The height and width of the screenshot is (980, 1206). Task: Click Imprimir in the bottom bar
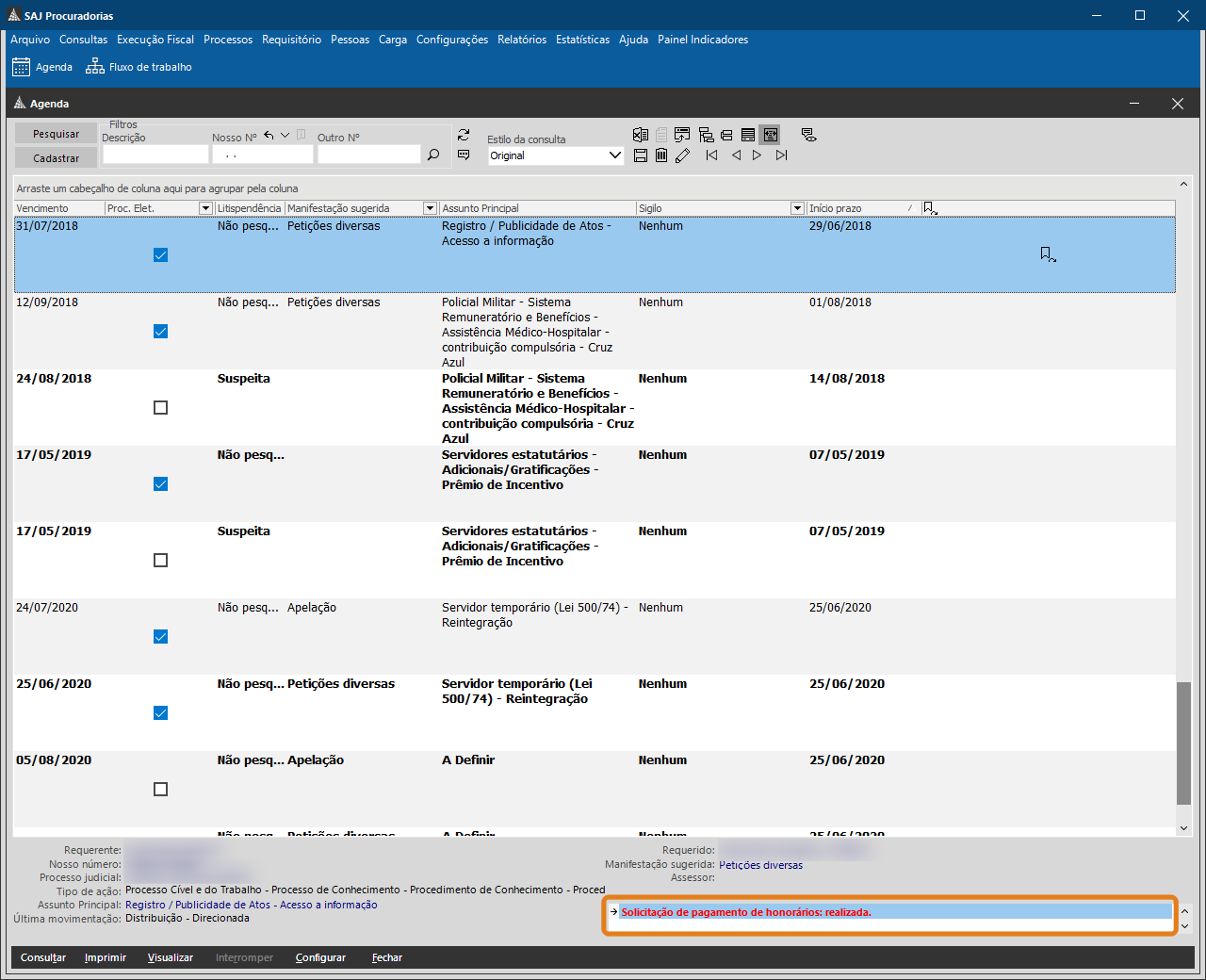(x=106, y=957)
